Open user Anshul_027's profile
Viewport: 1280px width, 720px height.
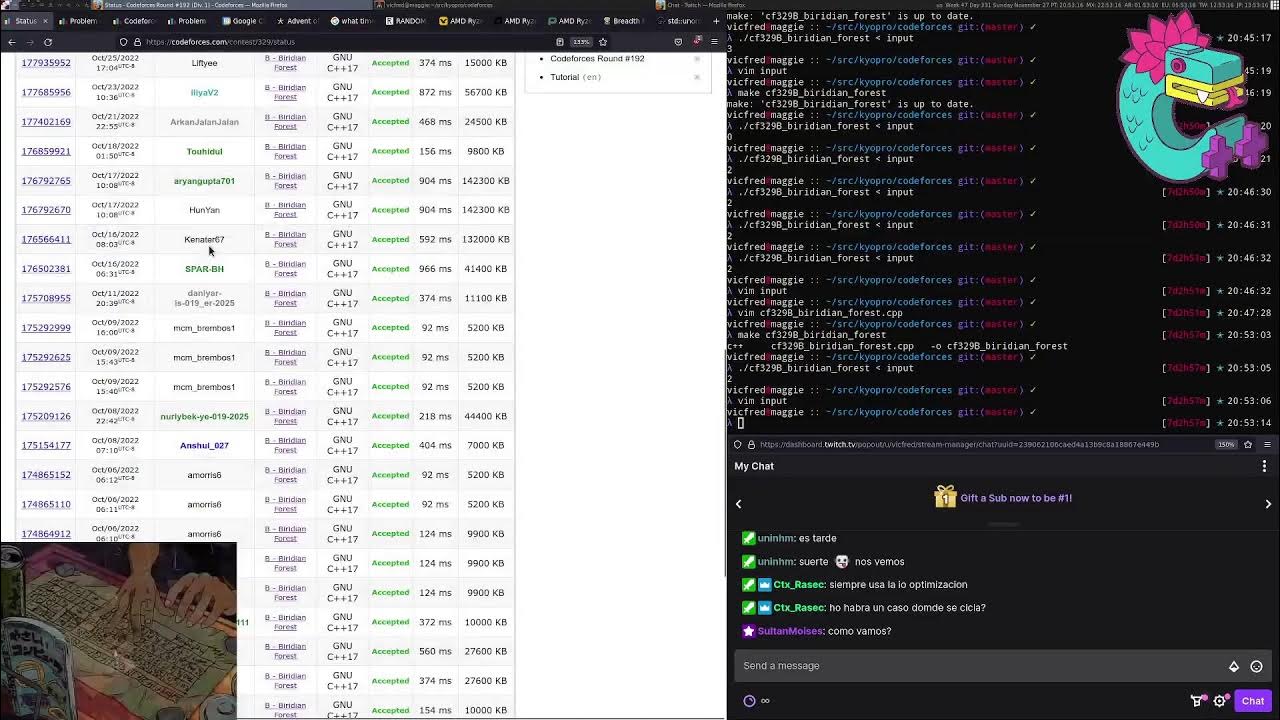pos(204,445)
